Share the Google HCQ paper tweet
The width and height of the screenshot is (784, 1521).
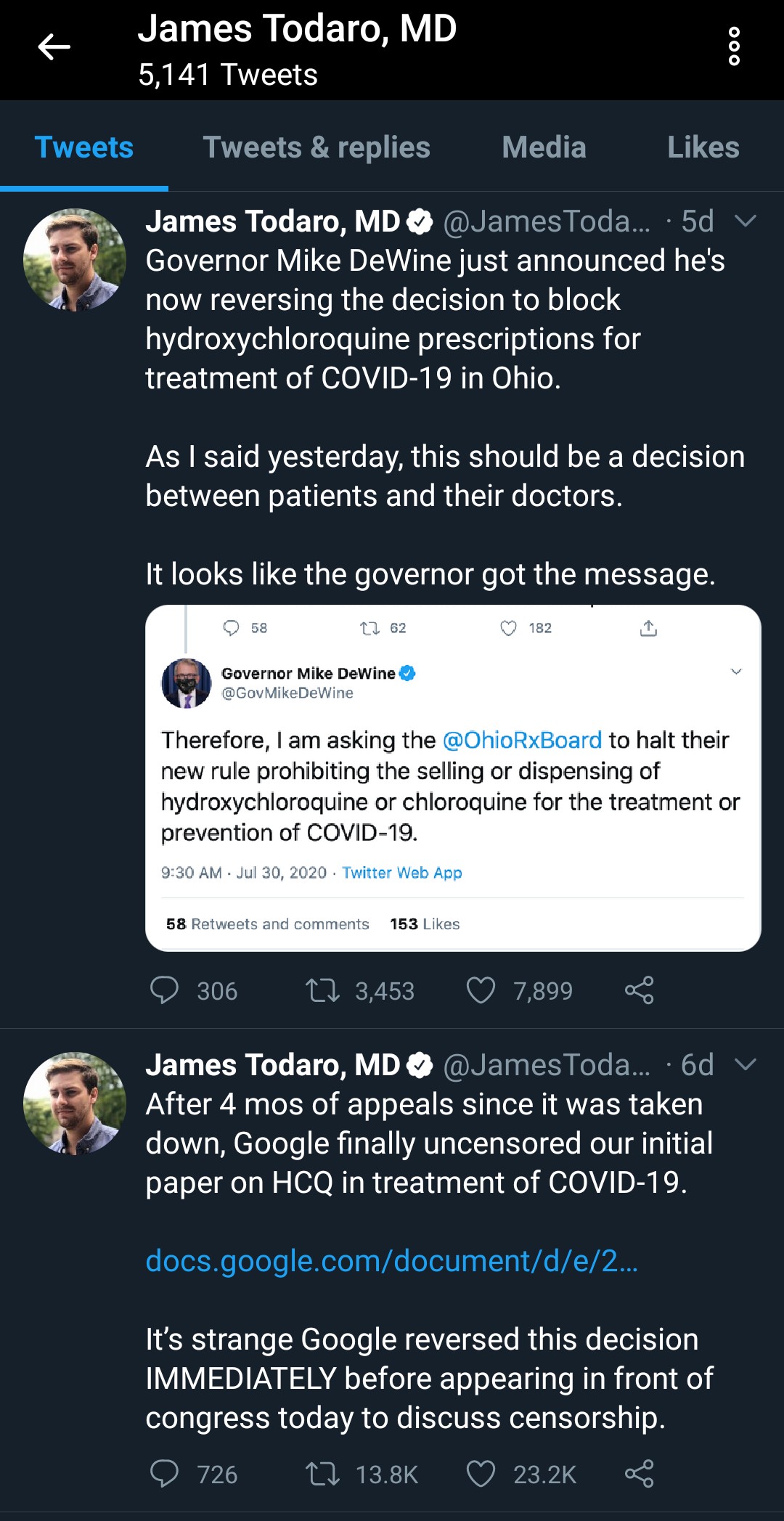tap(639, 1474)
